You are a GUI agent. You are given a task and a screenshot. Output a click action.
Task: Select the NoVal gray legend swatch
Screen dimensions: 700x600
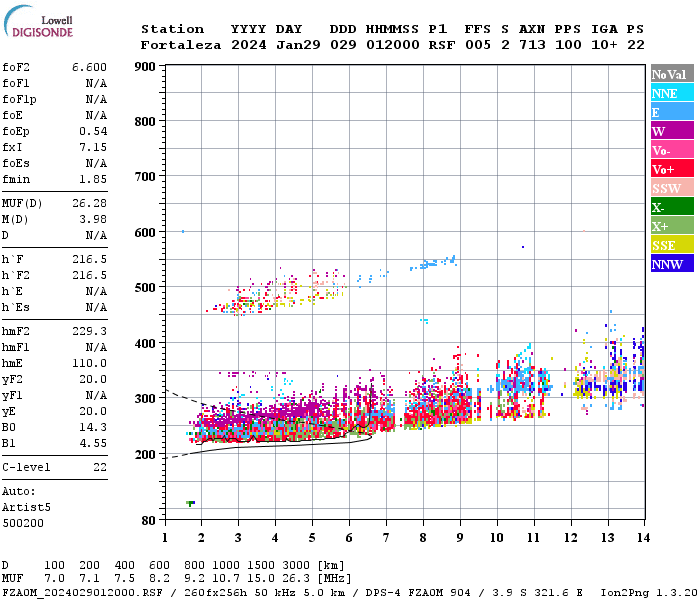pyautogui.click(x=672, y=74)
